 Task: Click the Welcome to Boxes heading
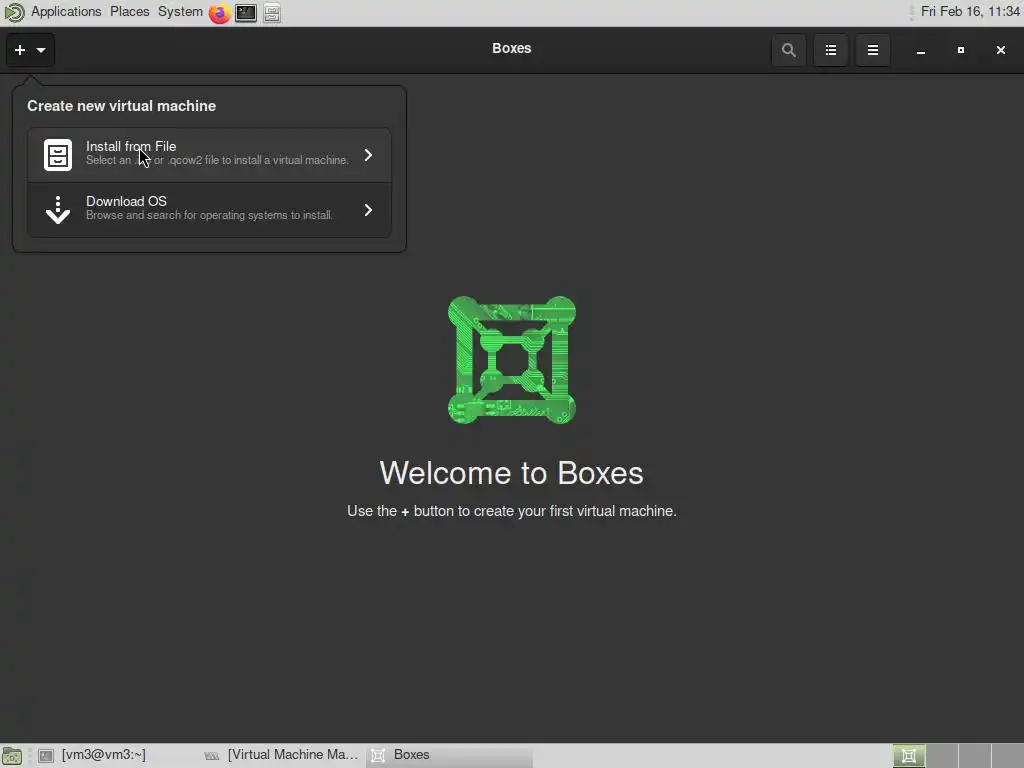(511, 473)
